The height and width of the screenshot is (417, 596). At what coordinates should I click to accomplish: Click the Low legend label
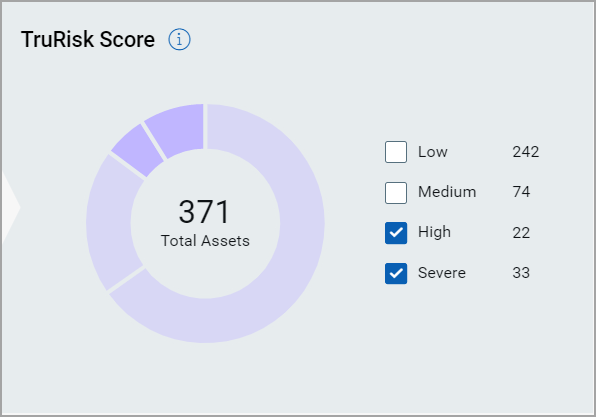point(433,152)
